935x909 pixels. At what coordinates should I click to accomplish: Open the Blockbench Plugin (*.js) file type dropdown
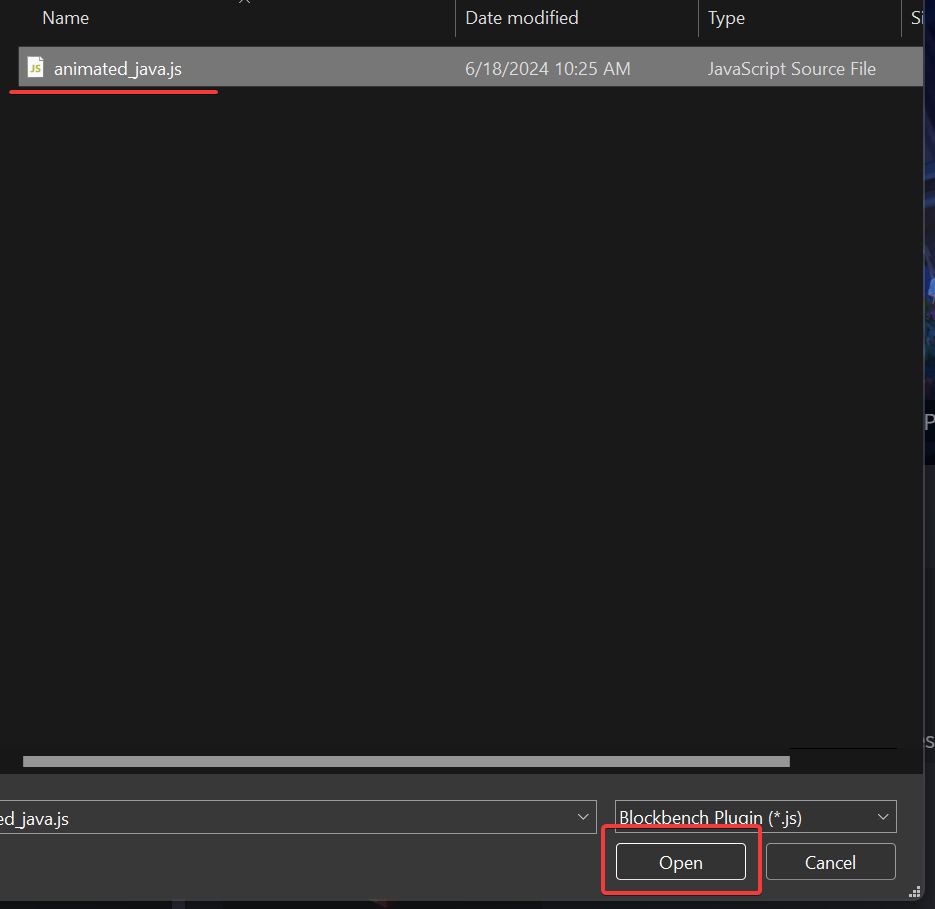point(756,817)
